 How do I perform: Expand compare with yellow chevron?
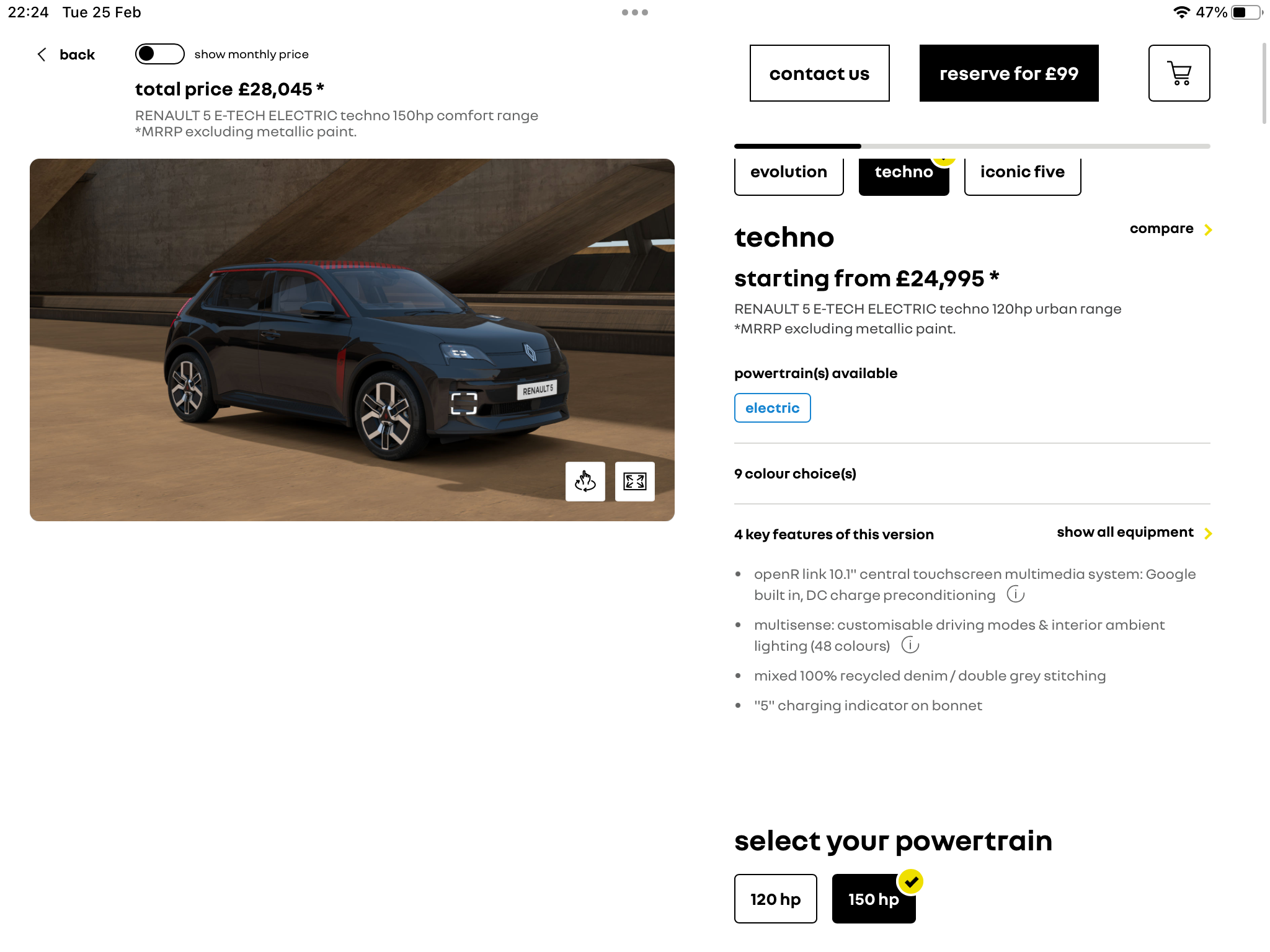(x=1170, y=229)
